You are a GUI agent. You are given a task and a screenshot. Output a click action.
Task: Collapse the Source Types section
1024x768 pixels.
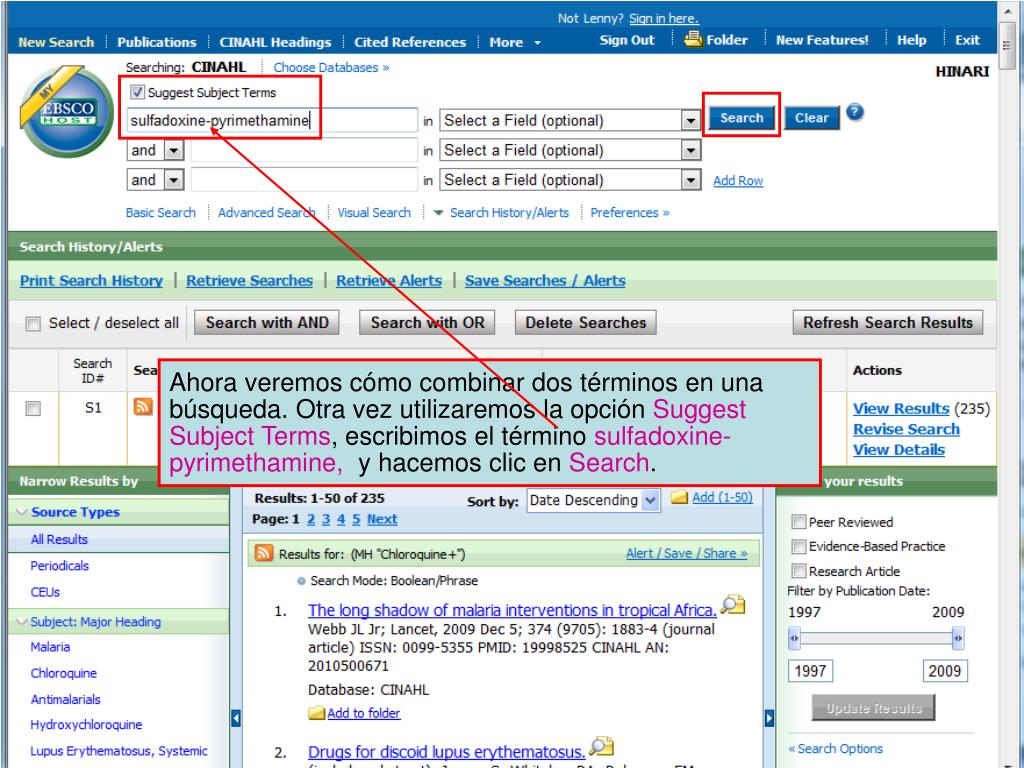pos(22,511)
